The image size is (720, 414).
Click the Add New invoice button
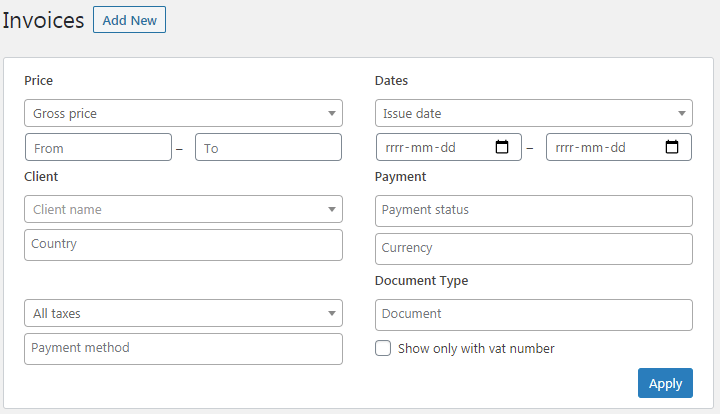(129, 20)
